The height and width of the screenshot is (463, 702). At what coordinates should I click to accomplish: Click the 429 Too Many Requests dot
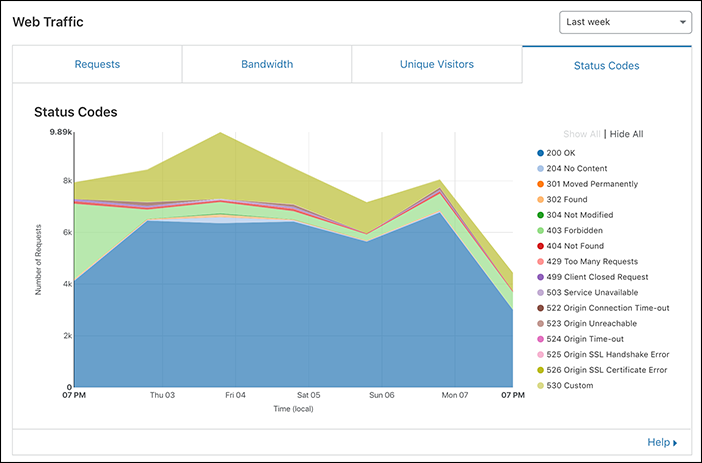(x=540, y=262)
